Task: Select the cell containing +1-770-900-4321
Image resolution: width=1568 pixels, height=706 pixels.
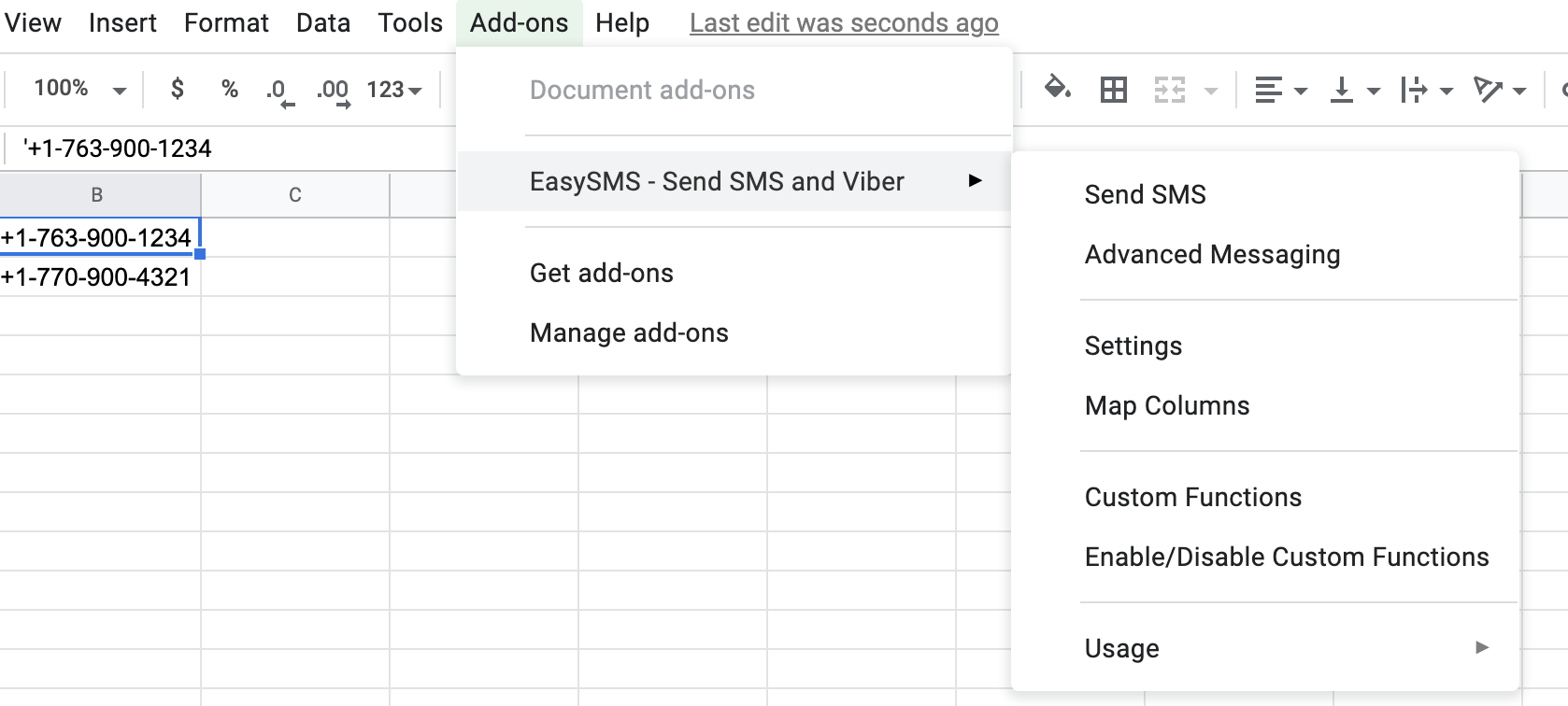Action: point(97,277)
